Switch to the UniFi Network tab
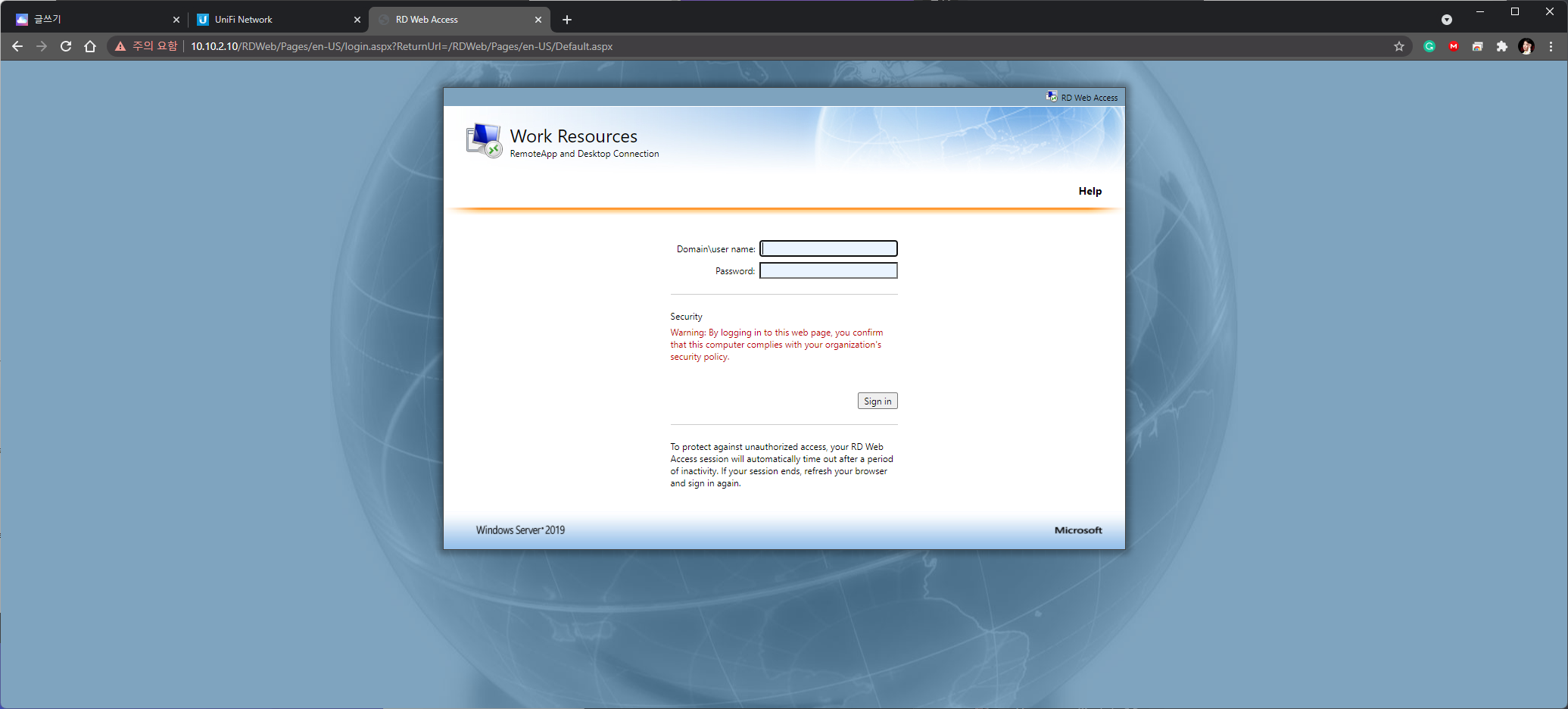 (x=277, y=20)
